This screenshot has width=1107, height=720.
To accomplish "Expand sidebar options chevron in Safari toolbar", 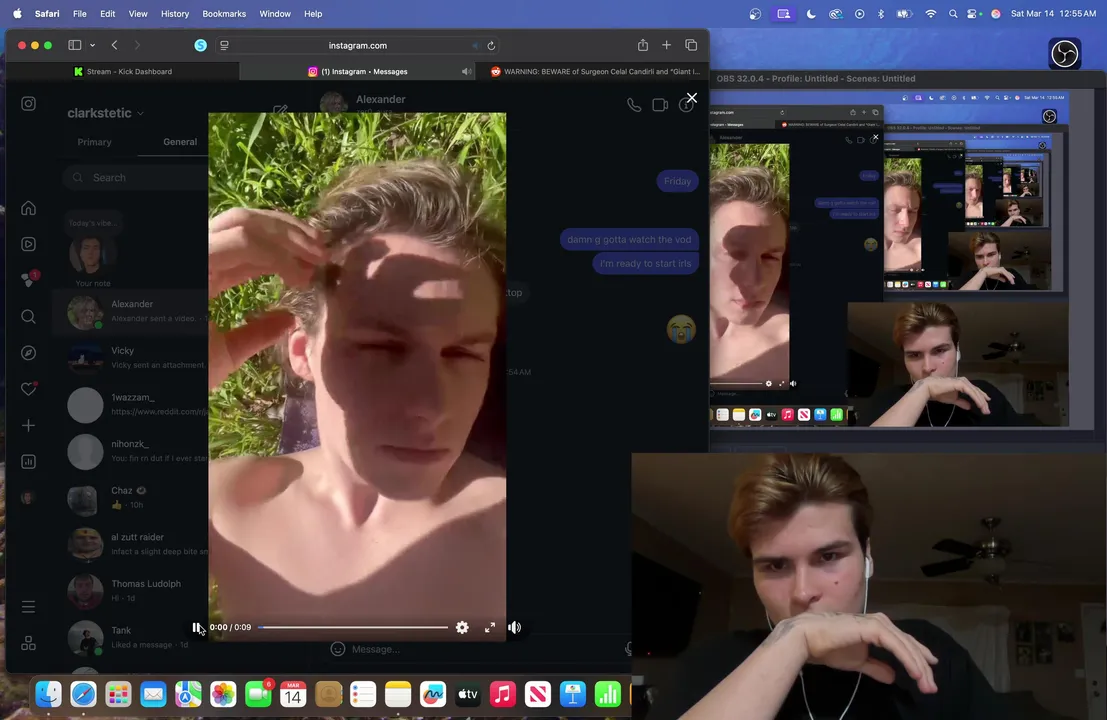I will pyautogui.click(x=92, y=45).
